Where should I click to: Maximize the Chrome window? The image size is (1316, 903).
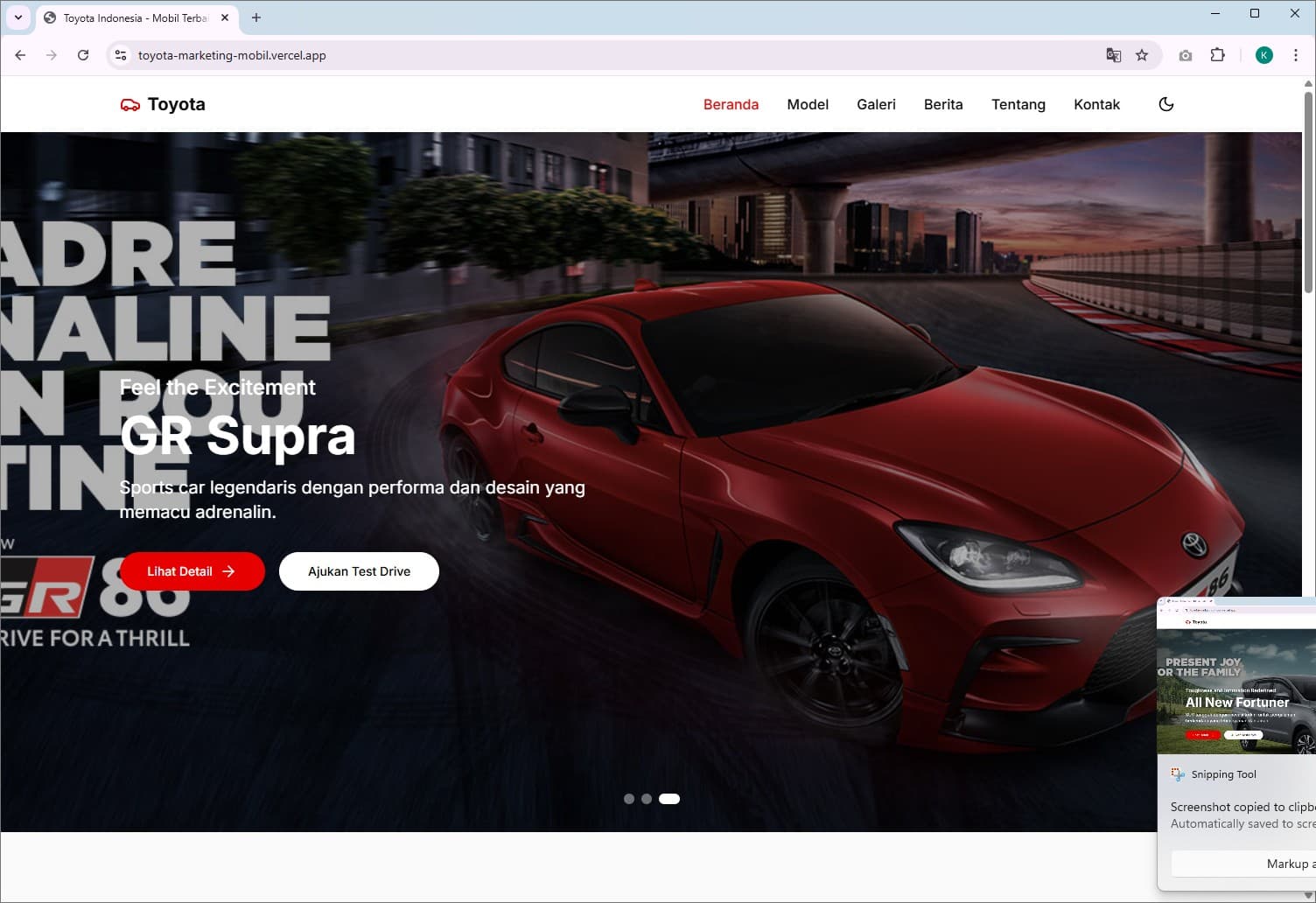[x=1255, y=13]
